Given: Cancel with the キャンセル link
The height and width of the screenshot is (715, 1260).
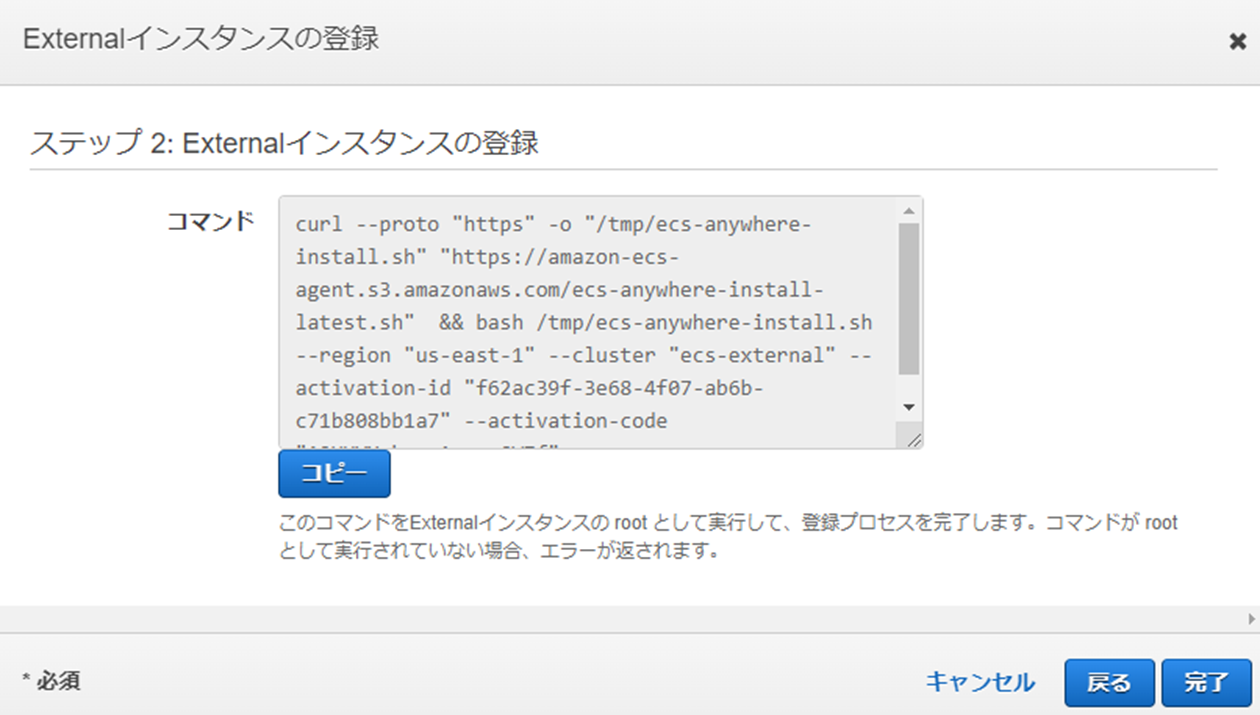Looking at the screenshot, I should tap(980, 683).
